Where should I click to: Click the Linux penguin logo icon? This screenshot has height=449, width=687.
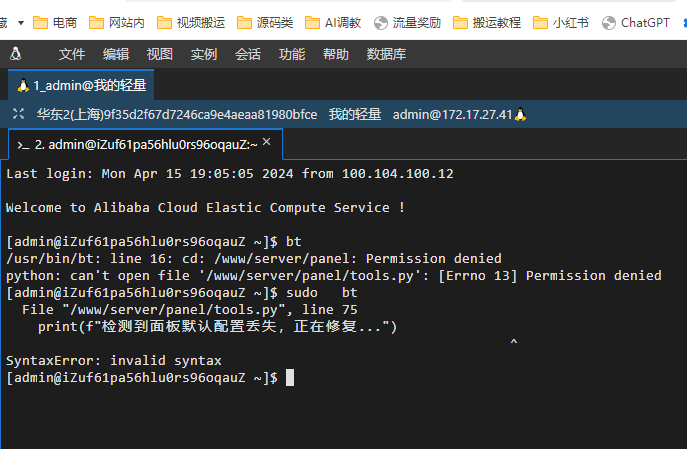16,54
